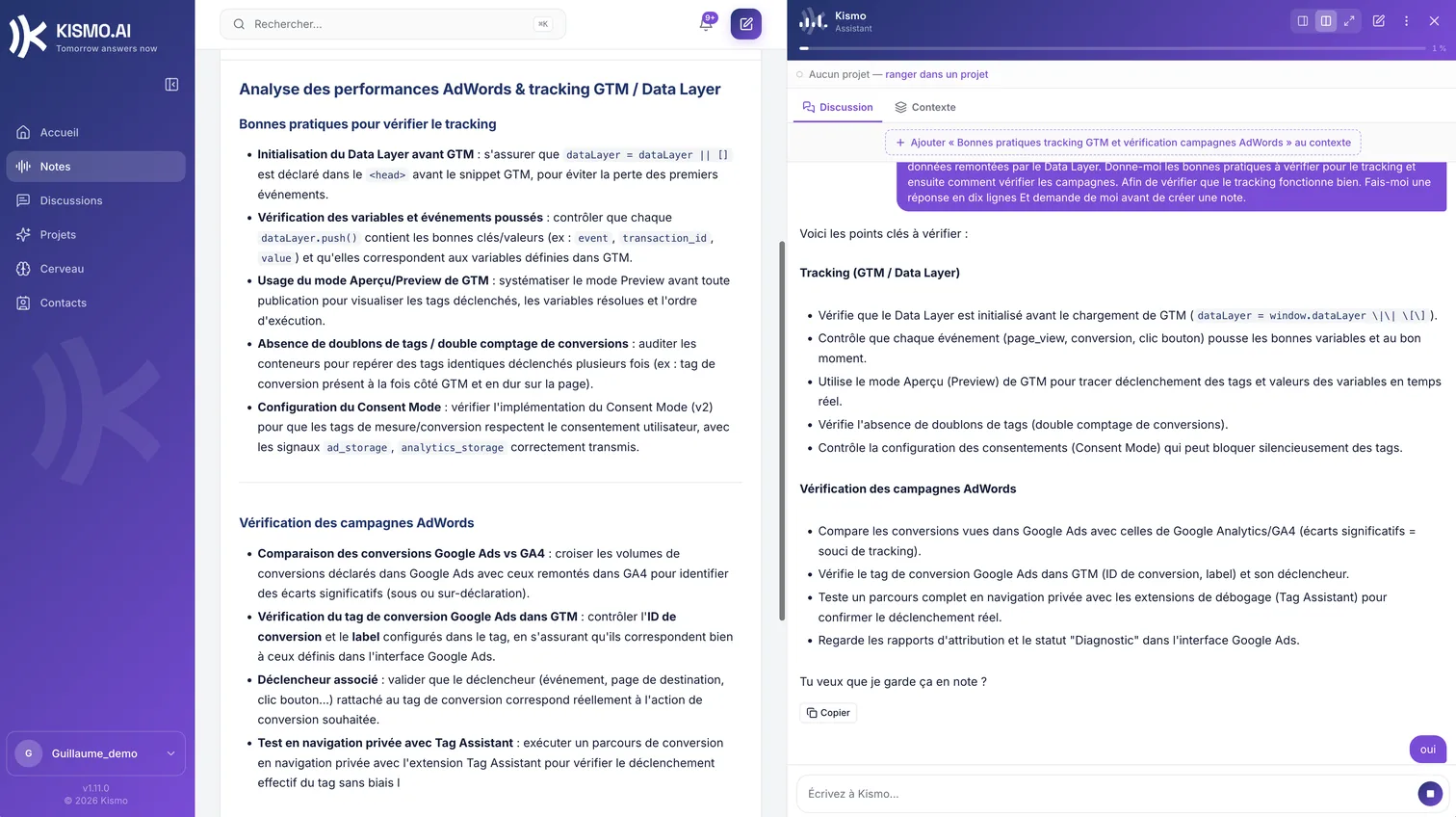Click the note scrollbar thumb

pyautogui.click(x=782, y=430)
